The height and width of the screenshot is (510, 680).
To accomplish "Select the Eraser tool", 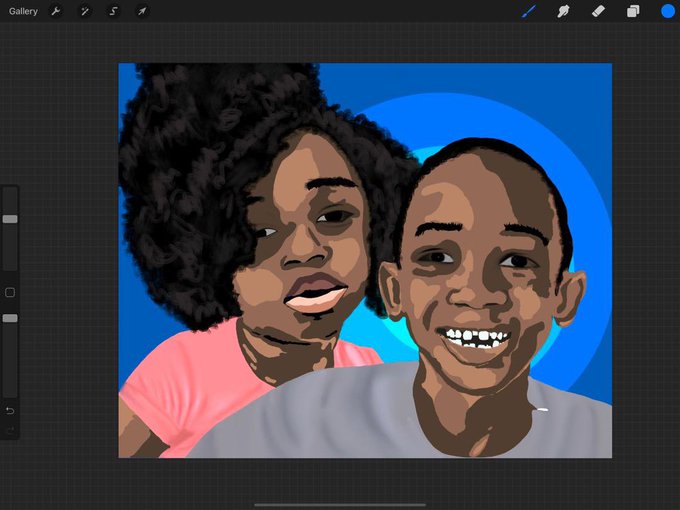I will coord(598,11).
